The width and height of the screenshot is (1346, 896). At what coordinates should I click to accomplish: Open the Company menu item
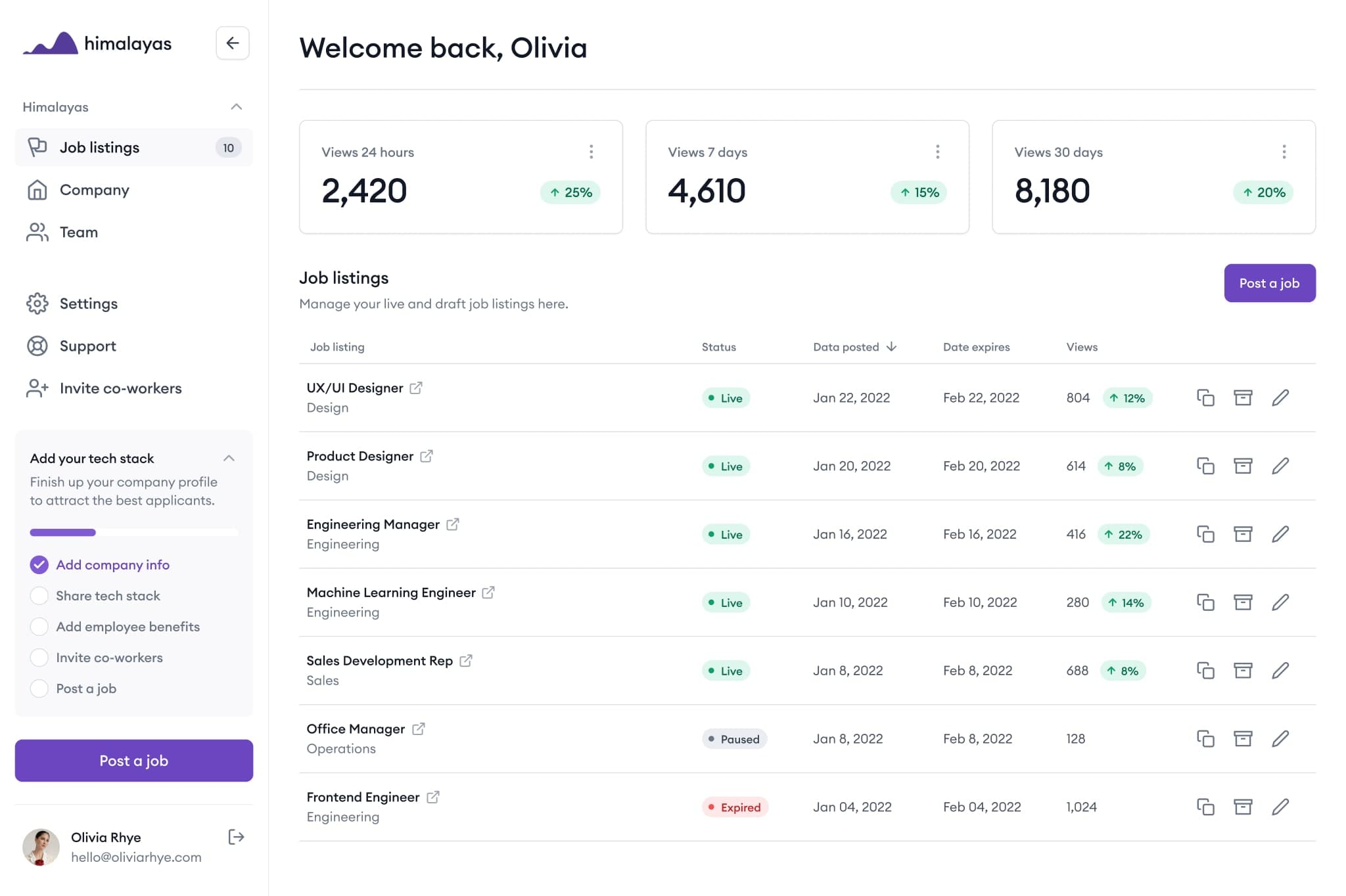[94, 190]
